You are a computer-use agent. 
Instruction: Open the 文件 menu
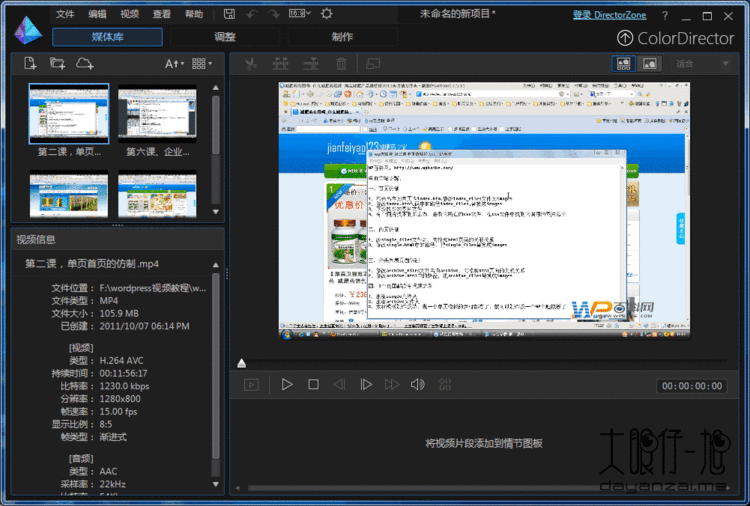coord(65,14)
